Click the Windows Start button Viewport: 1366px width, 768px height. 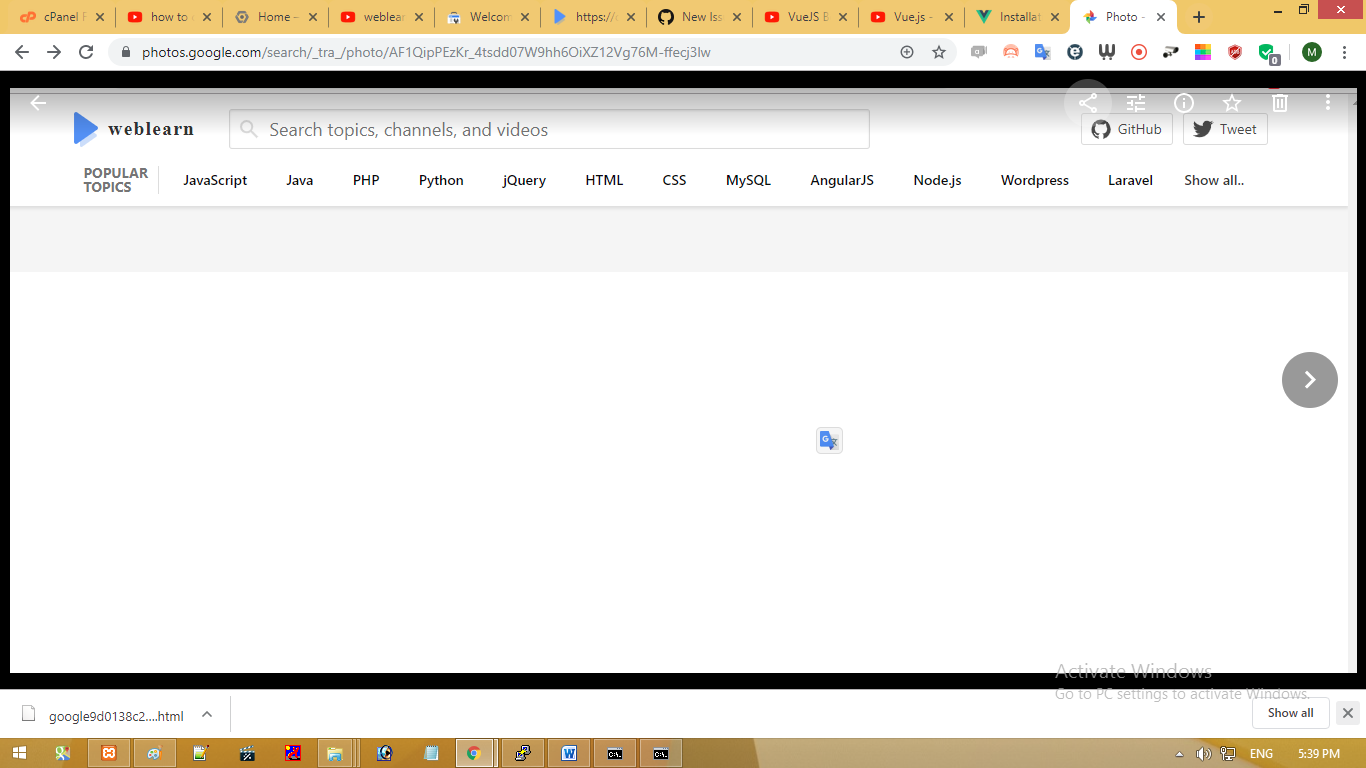20,753
